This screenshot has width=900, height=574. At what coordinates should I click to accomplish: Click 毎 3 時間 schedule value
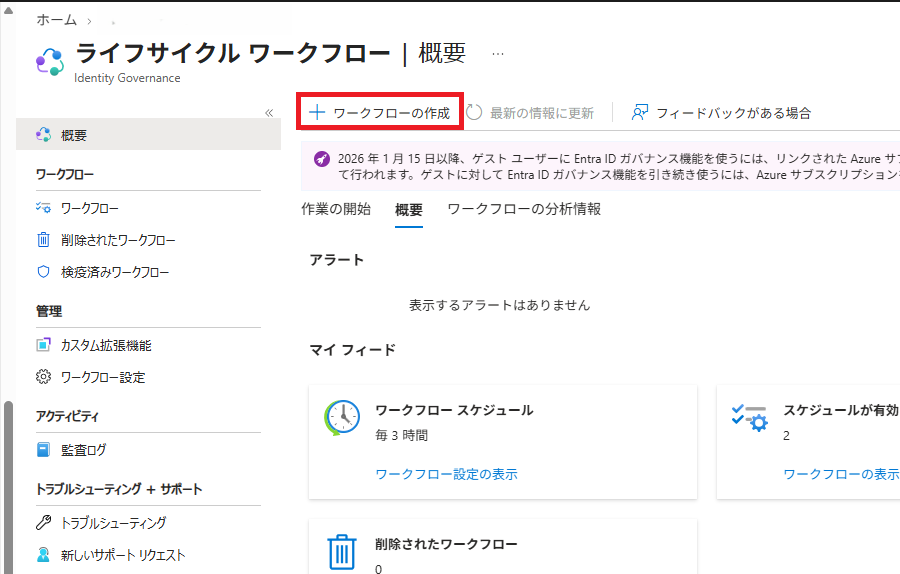pyautogui.click(x=401, y=435)
